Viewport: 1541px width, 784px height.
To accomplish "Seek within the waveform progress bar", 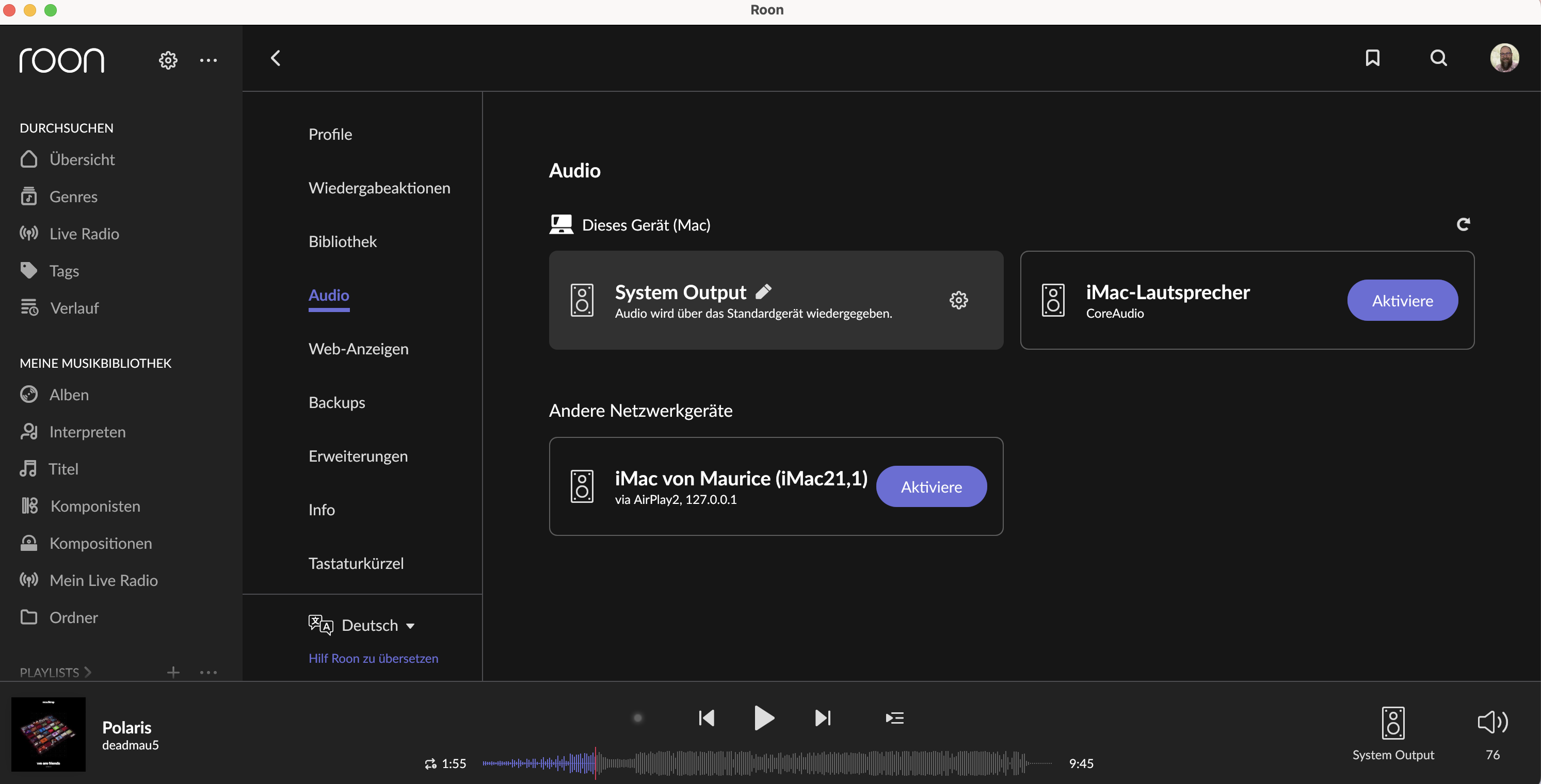I will click(x=767, y=763).
